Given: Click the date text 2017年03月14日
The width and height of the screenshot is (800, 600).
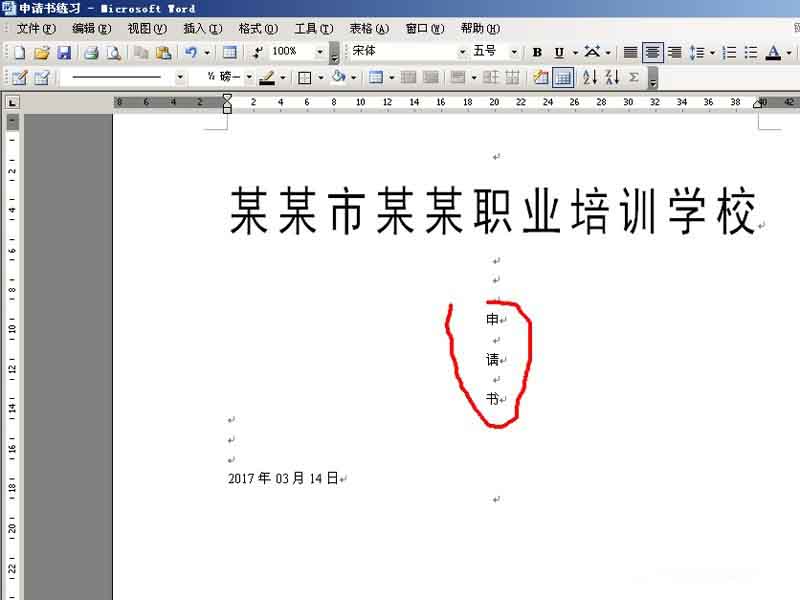Looking at the screenshot, I should [x=283, y=479].
